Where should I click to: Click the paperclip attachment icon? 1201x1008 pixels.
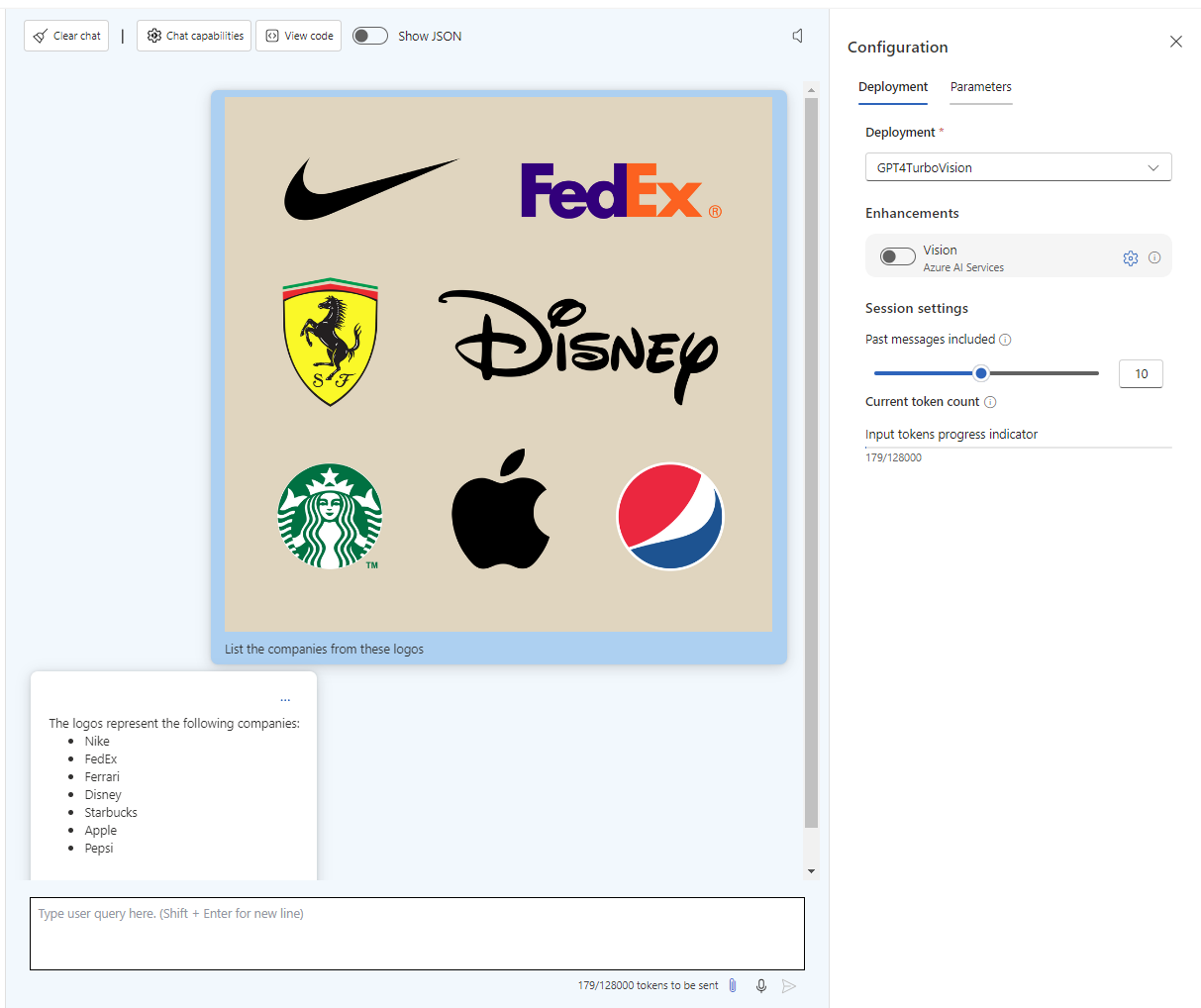click(733, 985)
